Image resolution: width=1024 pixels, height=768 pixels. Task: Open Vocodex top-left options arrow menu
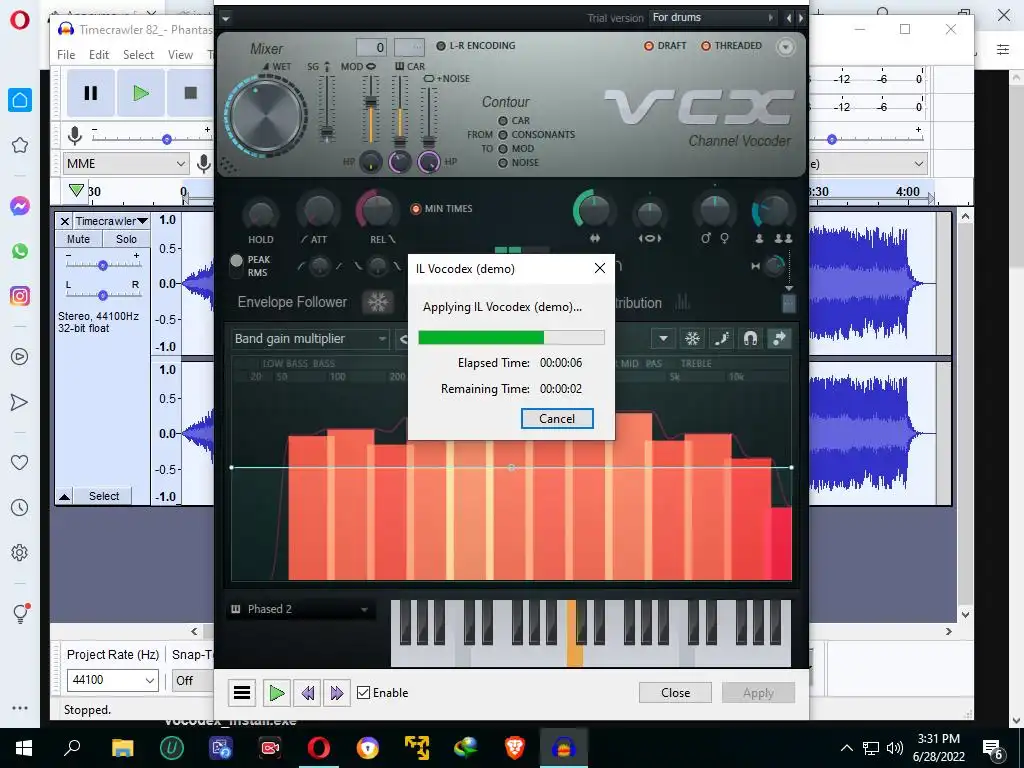click(x=225, y=18)
